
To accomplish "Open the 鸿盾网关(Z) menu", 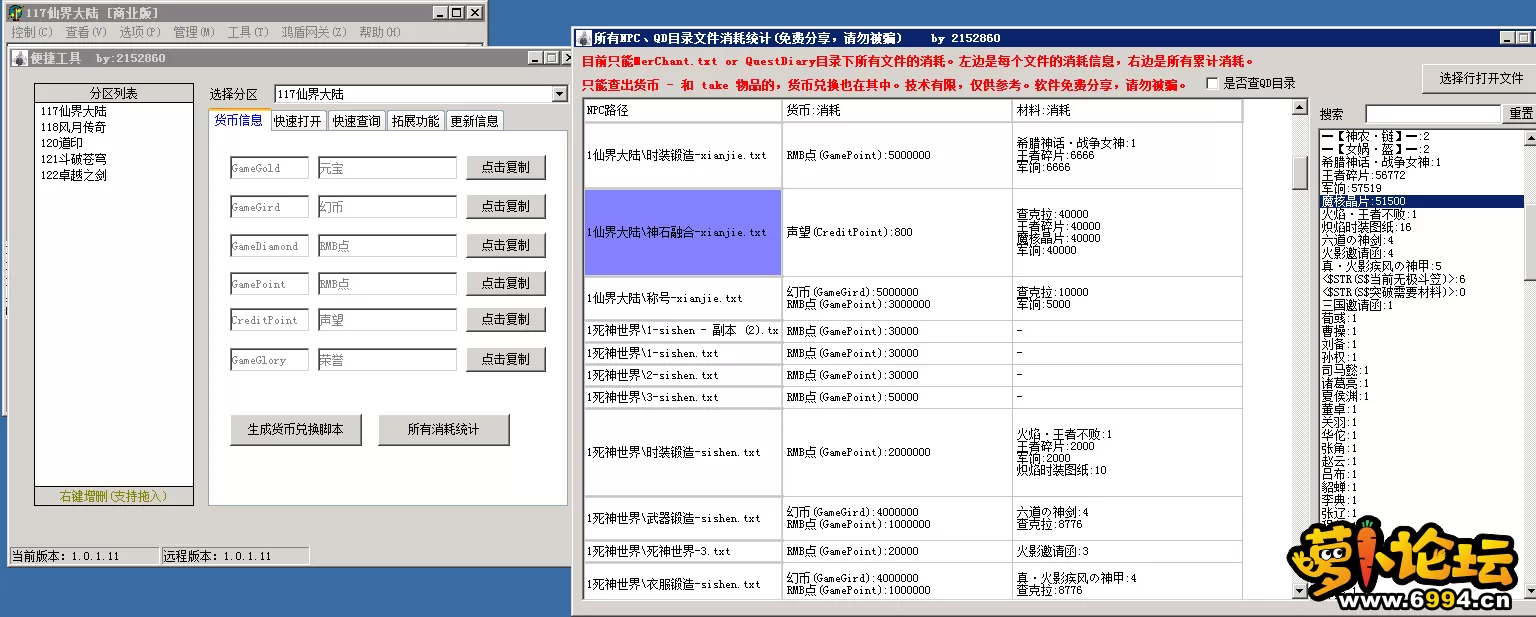I will coord(314,32).
